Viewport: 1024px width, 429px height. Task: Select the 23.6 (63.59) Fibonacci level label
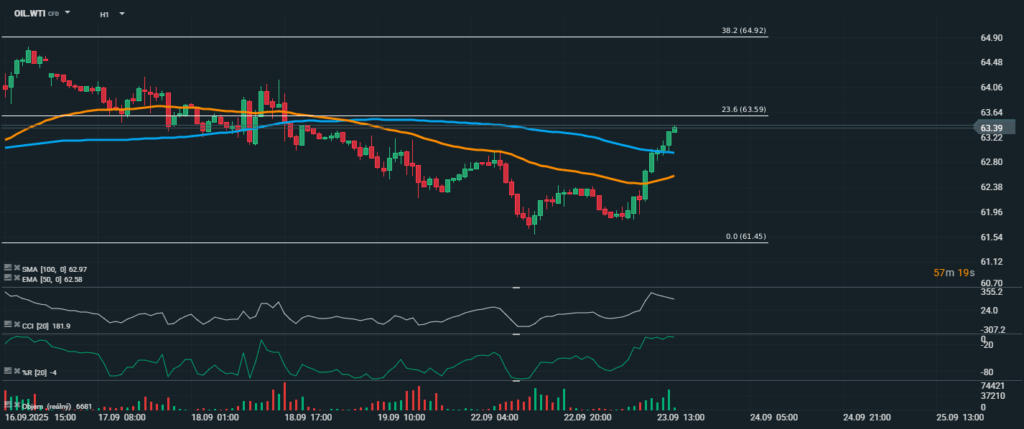pos(743,109)
